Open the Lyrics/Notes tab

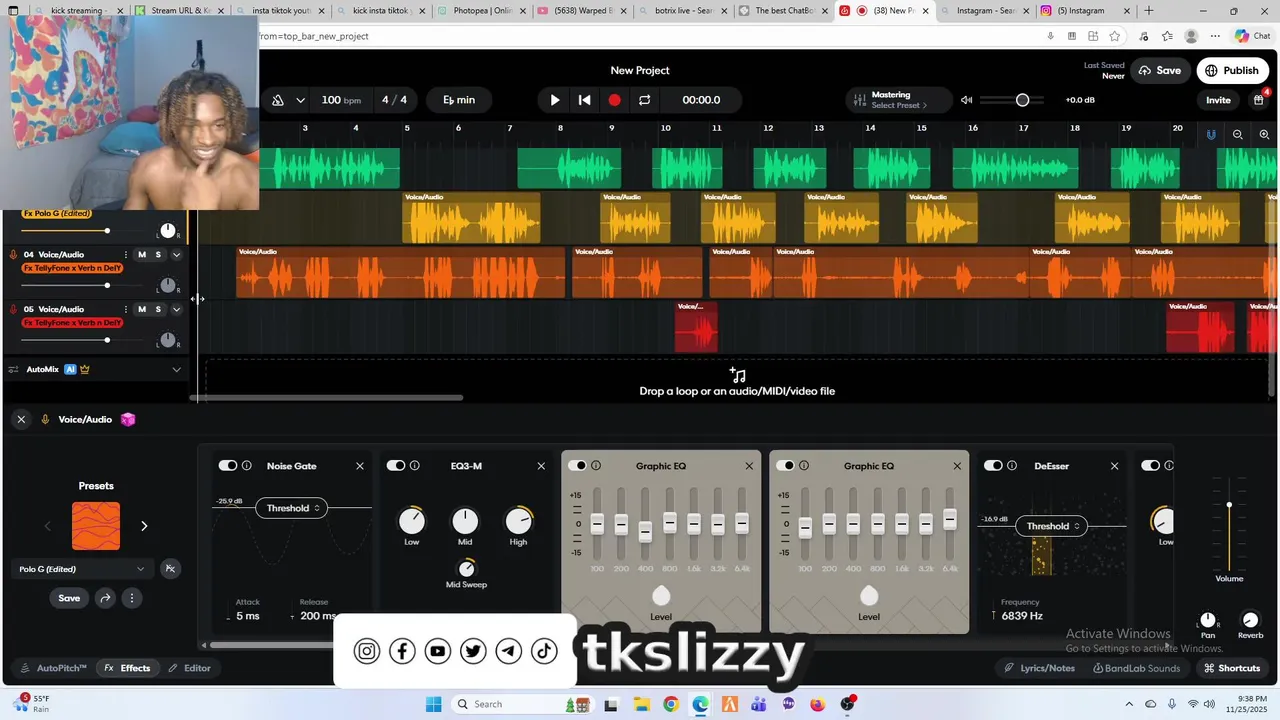[x=1040, y=668]
